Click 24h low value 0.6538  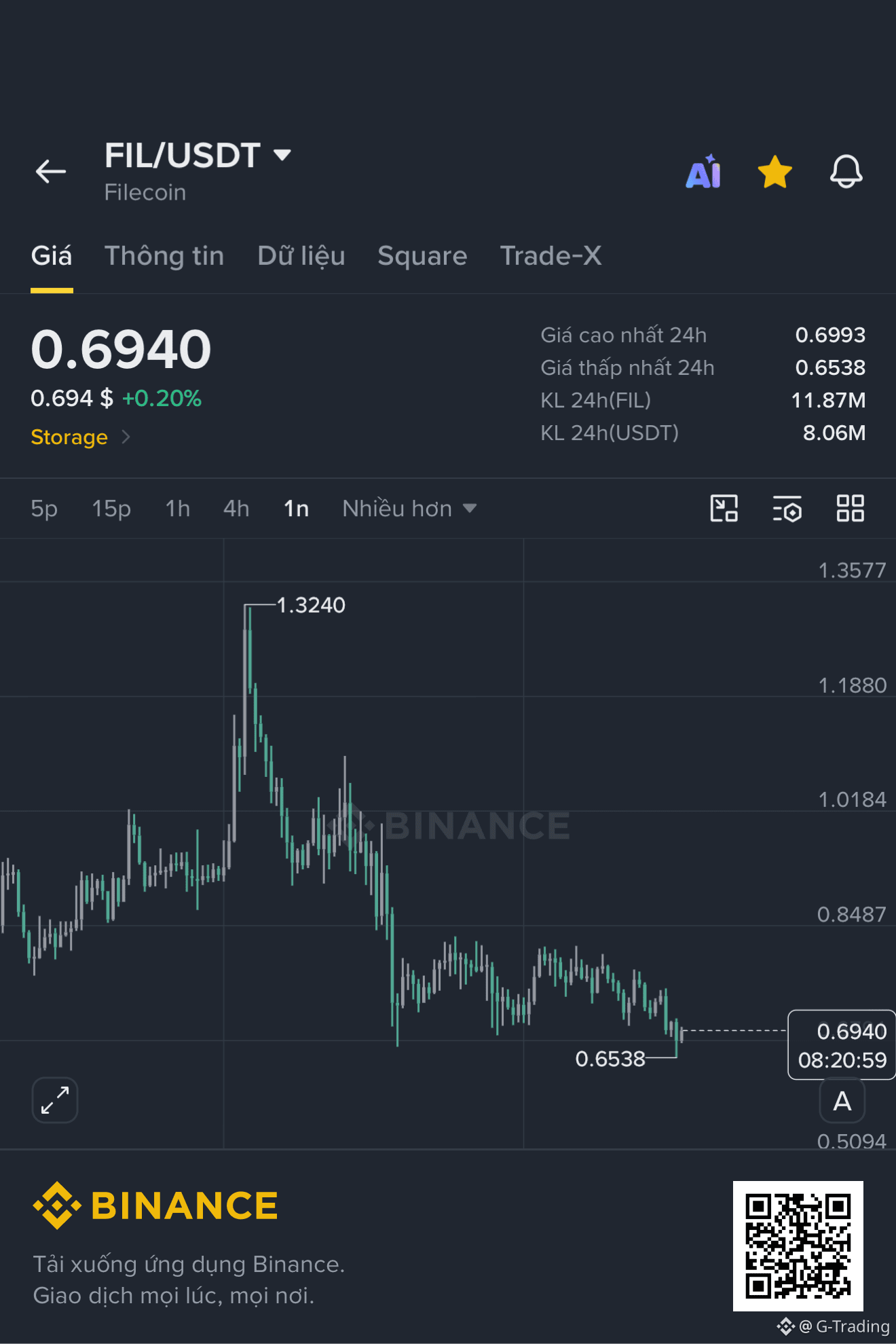pyautogui.click(x=830, y=367)
